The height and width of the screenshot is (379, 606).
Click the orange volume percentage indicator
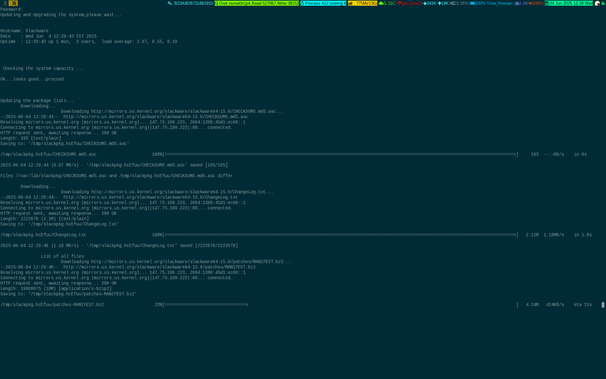coord(536,3)
